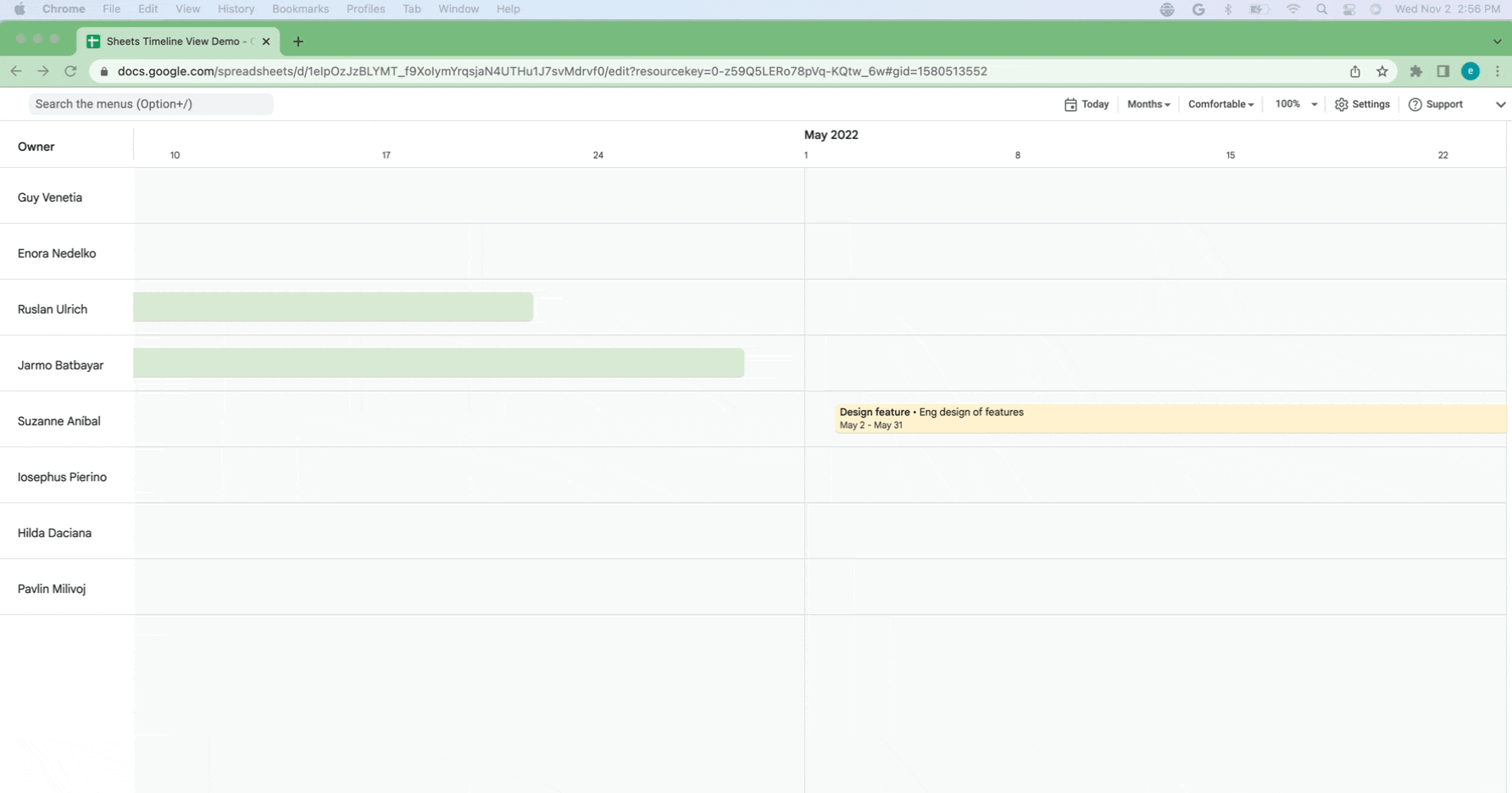1512x793 pixels.
Task: Click the Suzanne Anibal owner row
Action: click(59, 421)
